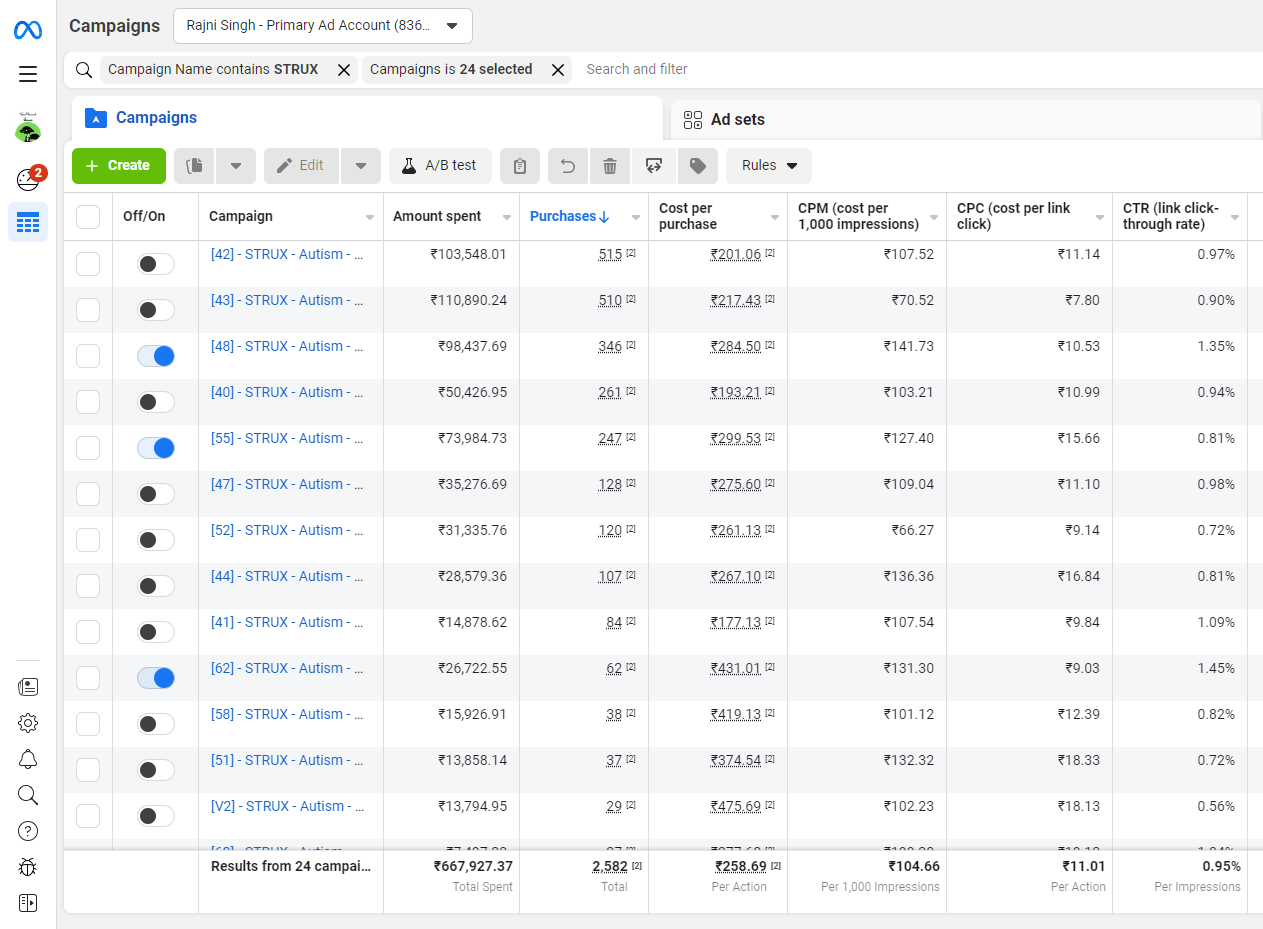
Task: Open the Cost per purchase column arrow
Action: (x=774, y=217)
